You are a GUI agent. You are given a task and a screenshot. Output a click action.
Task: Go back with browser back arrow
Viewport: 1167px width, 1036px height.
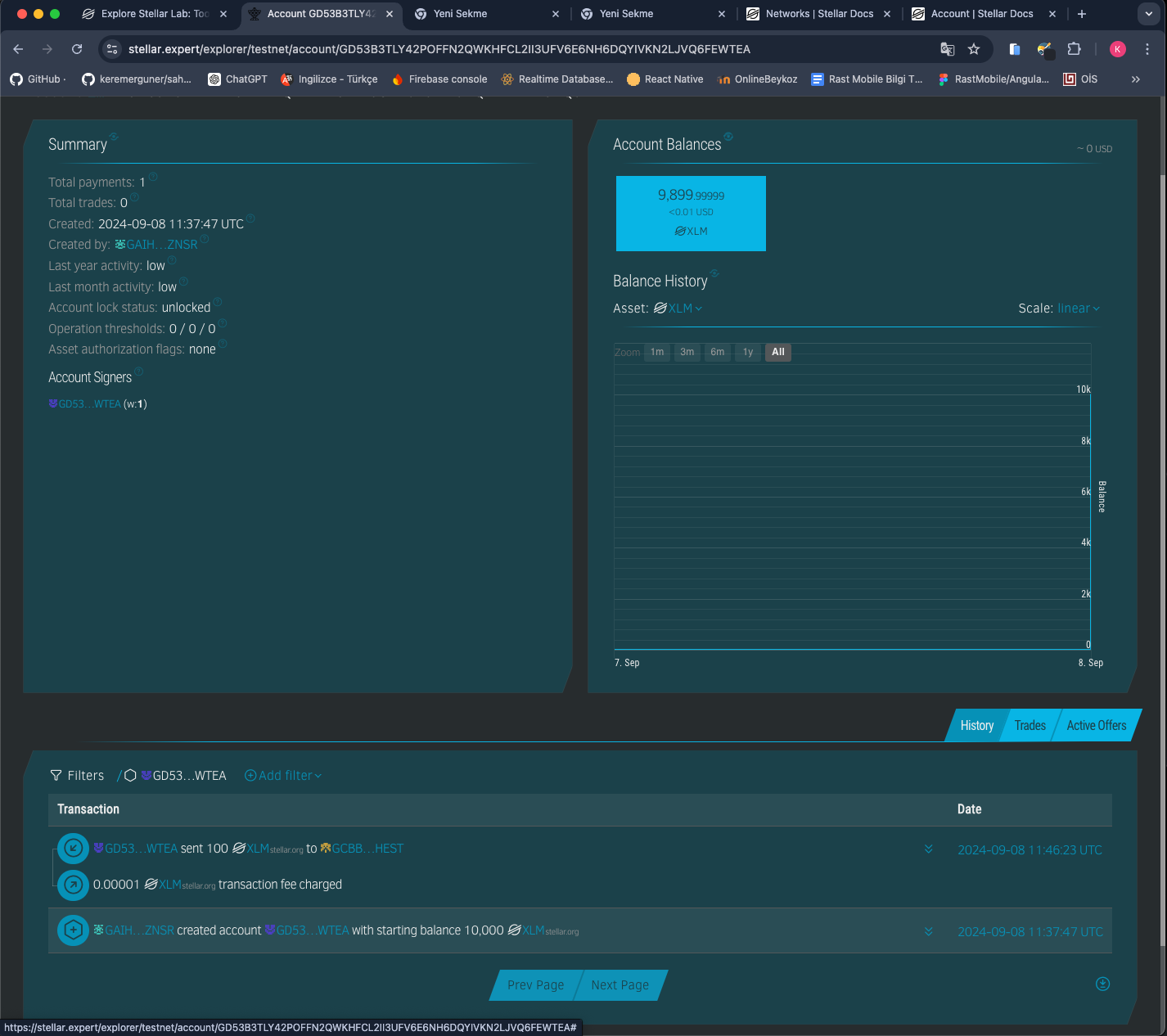pos(18,49)
